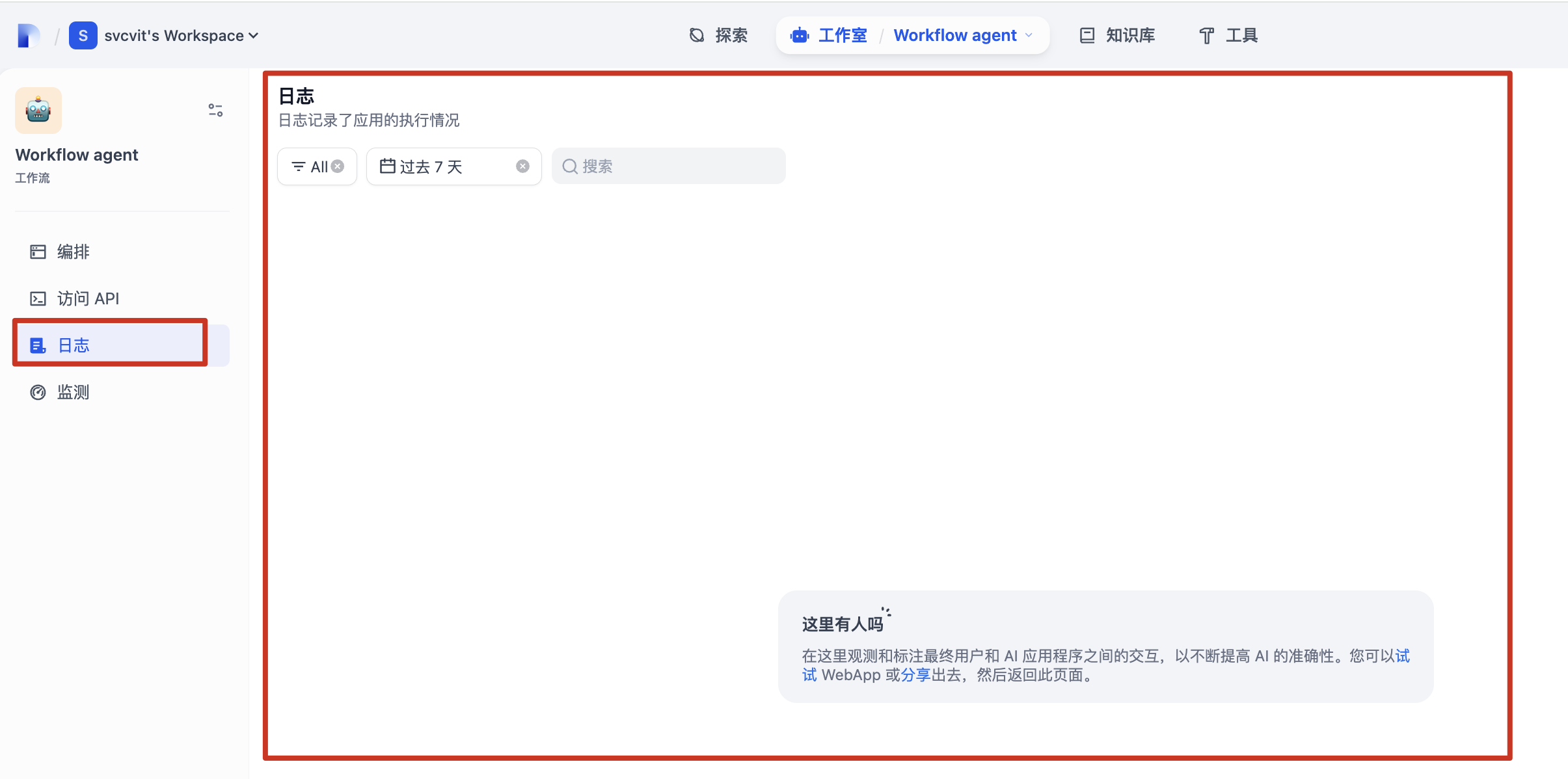Open 访问 API sidebar item
The width and height of the screenshot is (1568, 779).
click(87, 298)
